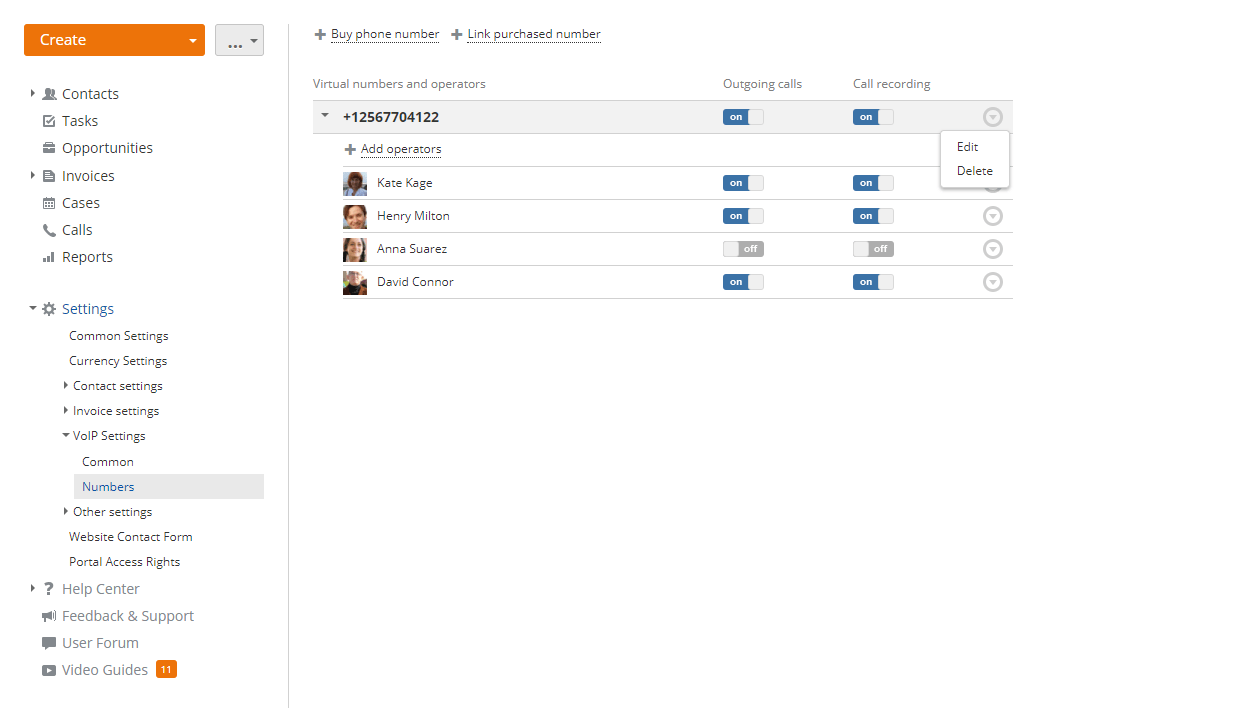
Task: Collapse the +12567704122 number row
Action: click(324, 116)
